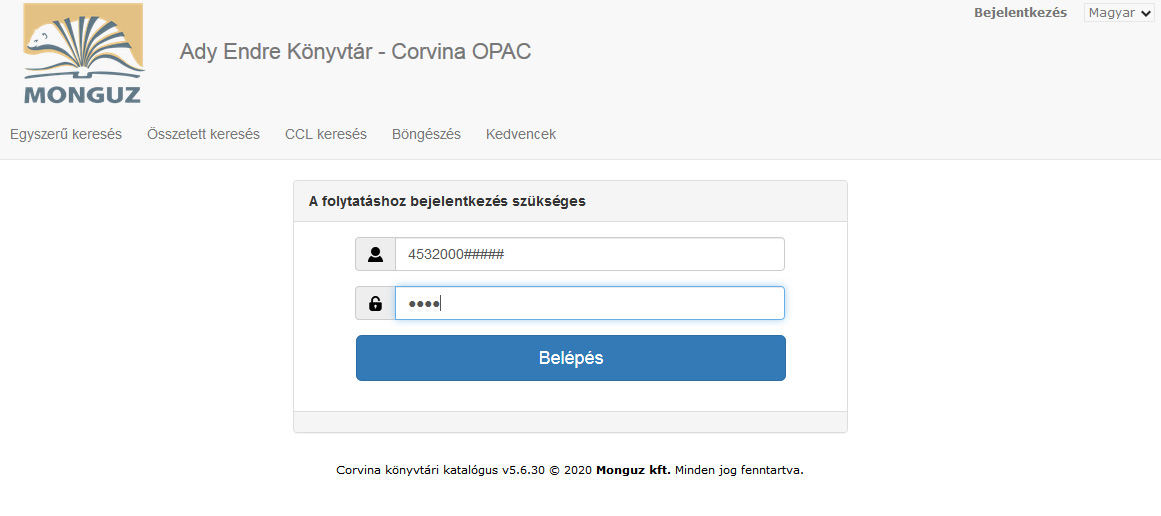Go to Összetett keresés
This screenshot has height=516, width=1161.
tap(204, 134)
